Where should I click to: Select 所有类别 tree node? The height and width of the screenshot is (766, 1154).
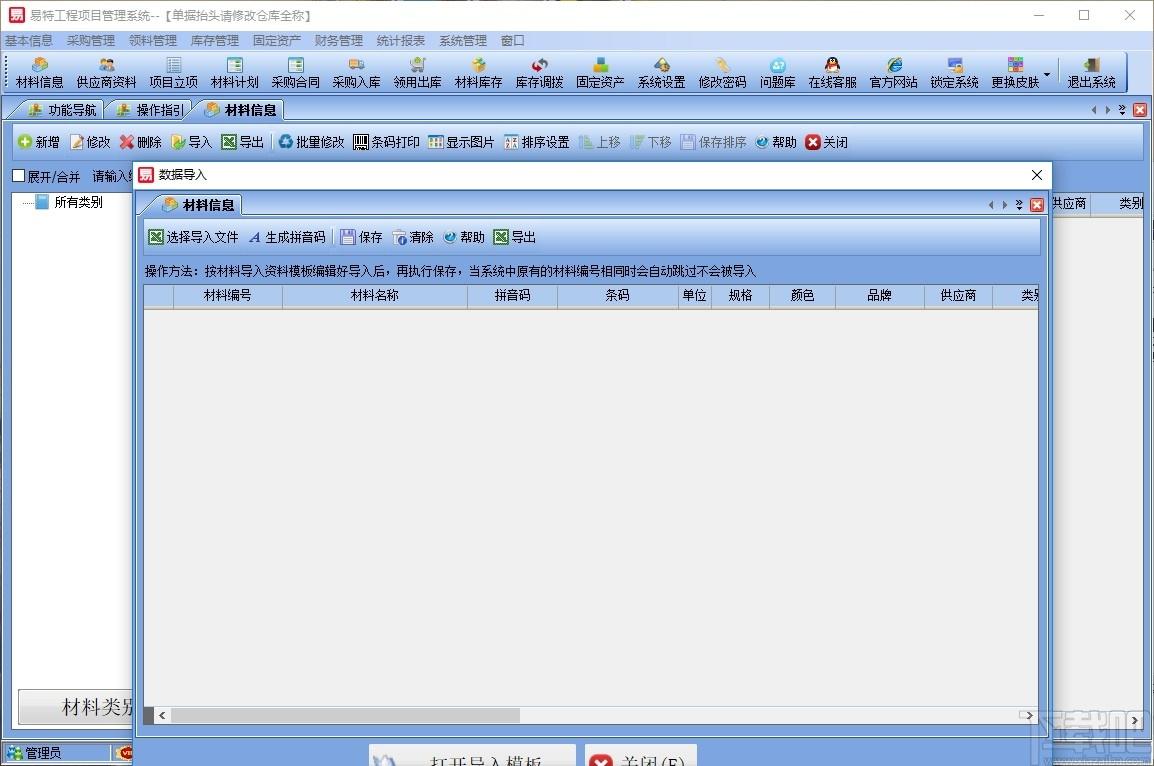click(78, 202)
